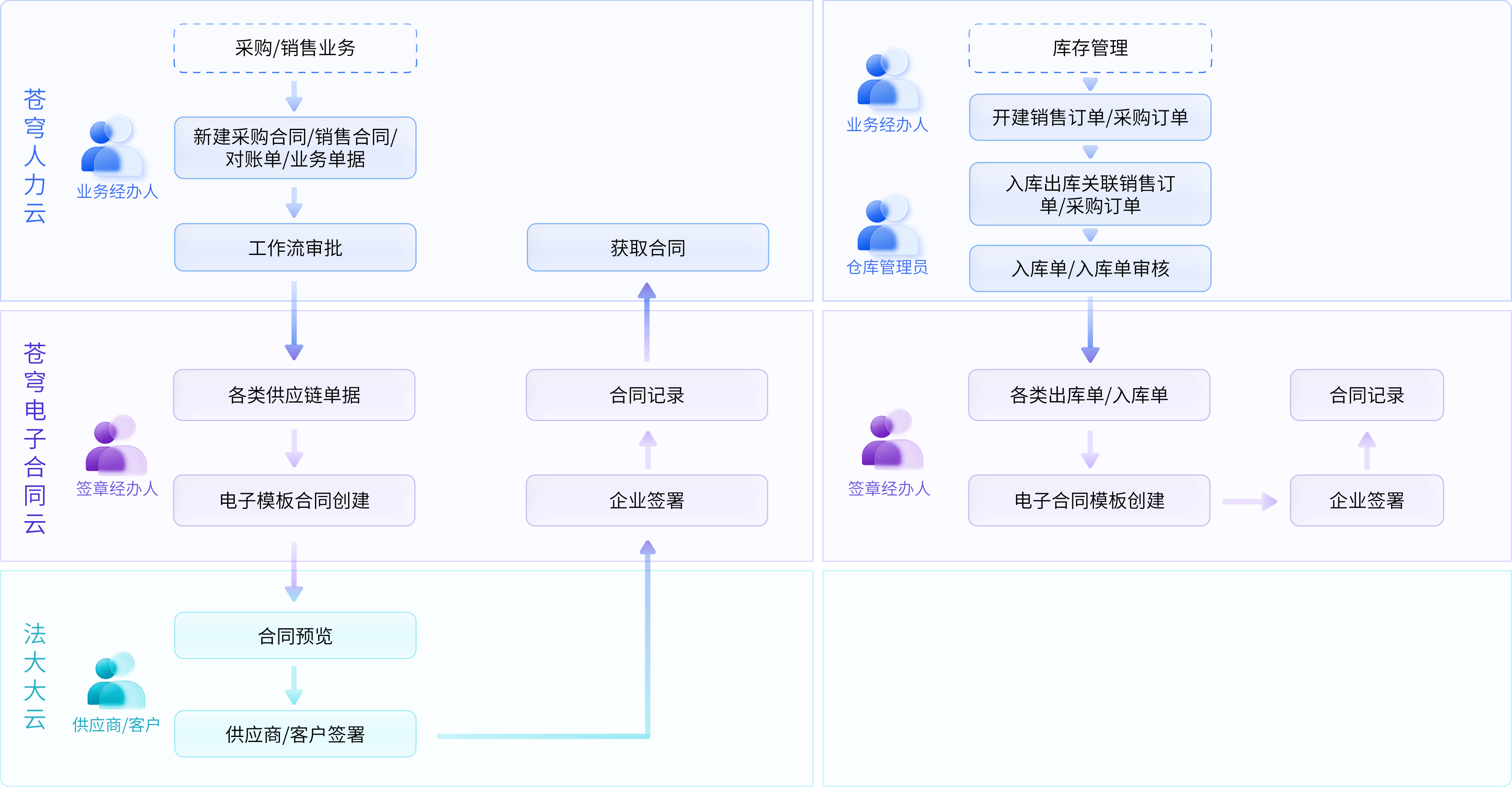Viewport: 1512px width, 787px height.
Task: Click the 开建销售订单/采购订单 box
Action: 1090,117
